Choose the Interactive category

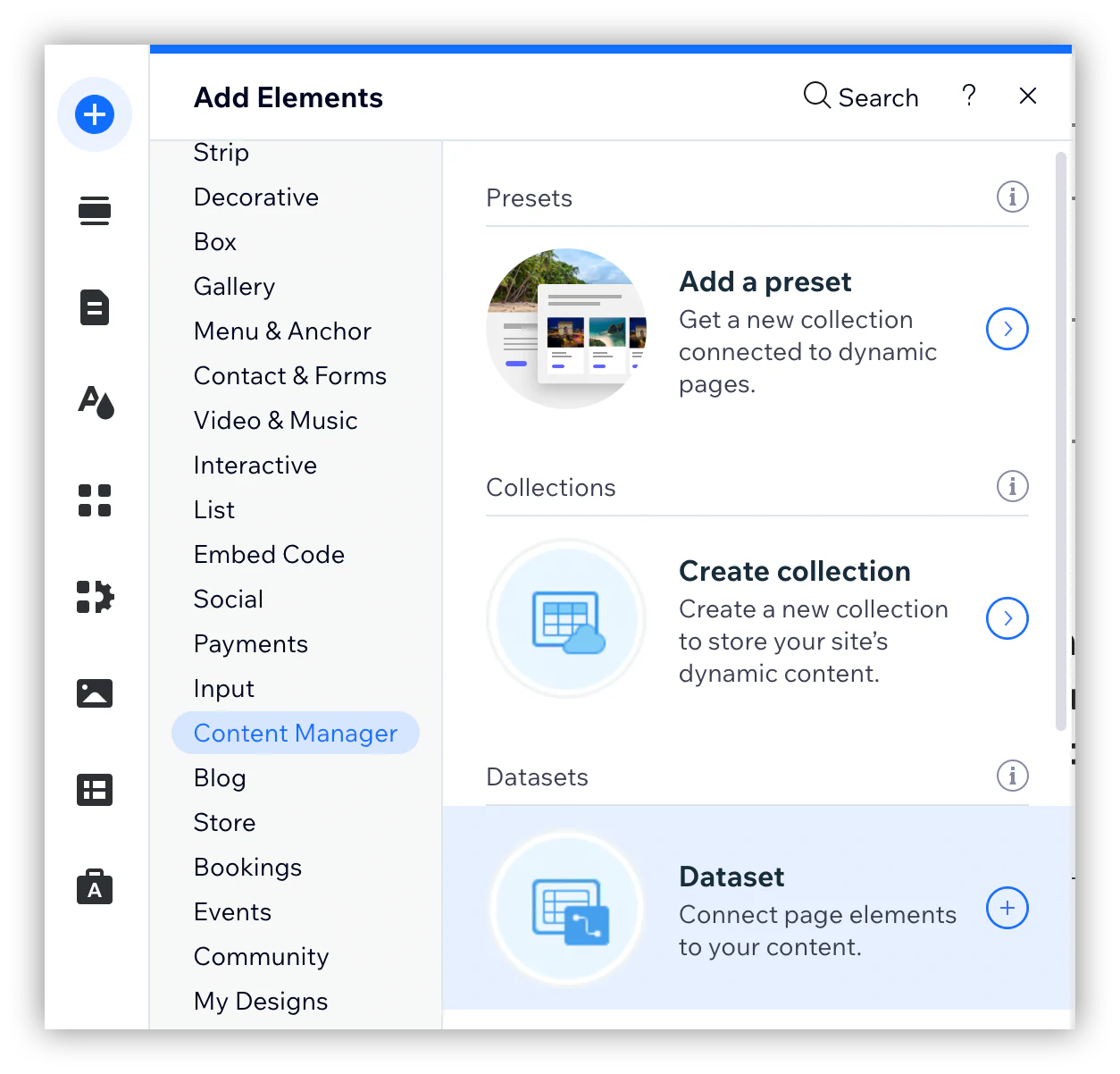tap(255, 465)
